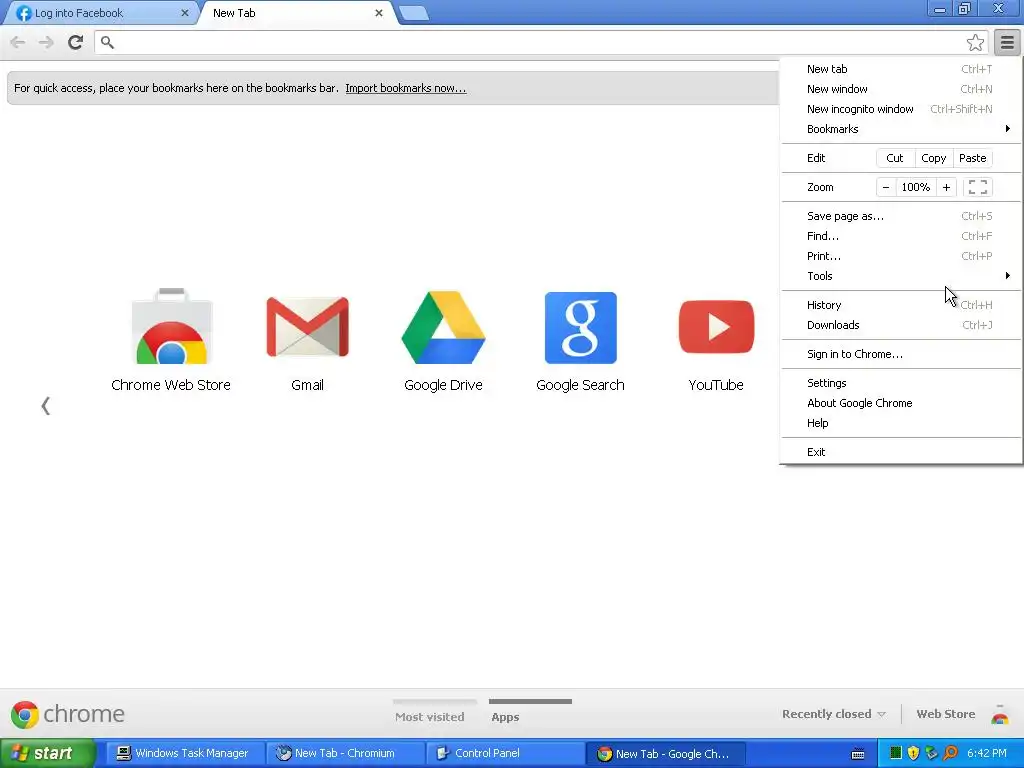Select New window menu item

[x=902, y=89]
